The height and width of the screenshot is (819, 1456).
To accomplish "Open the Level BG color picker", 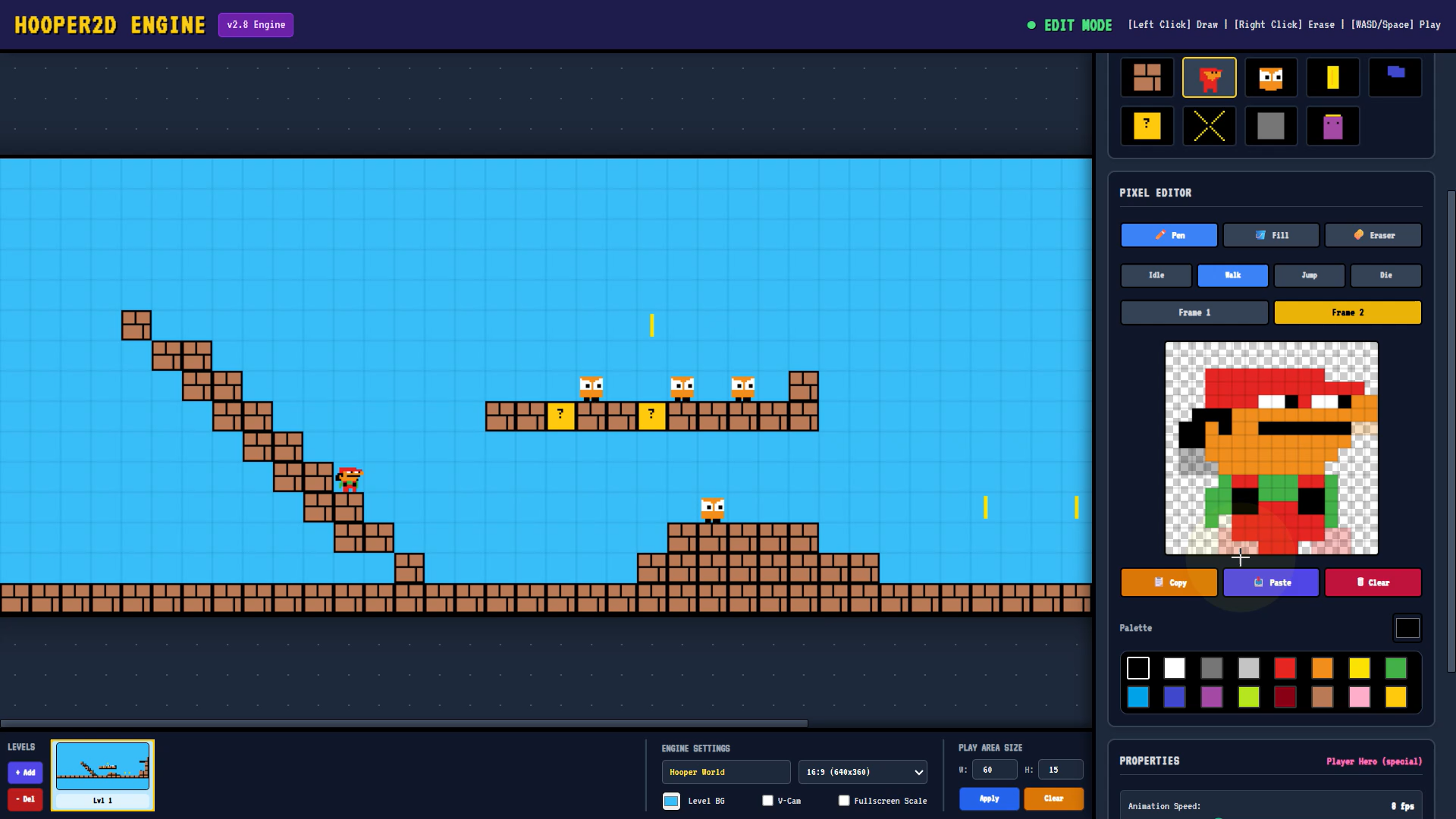I will [x=671, y=801].
